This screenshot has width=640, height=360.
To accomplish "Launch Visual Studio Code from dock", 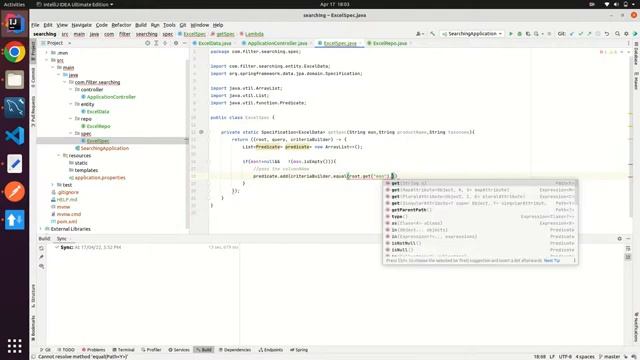I will point(14,136).
